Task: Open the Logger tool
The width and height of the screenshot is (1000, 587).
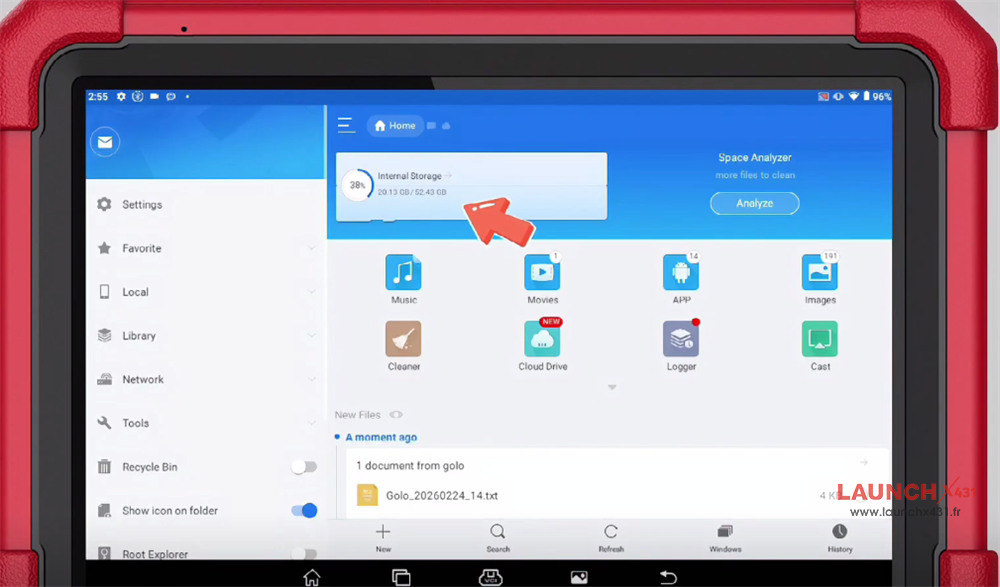Action: click(x=681, y=340)
